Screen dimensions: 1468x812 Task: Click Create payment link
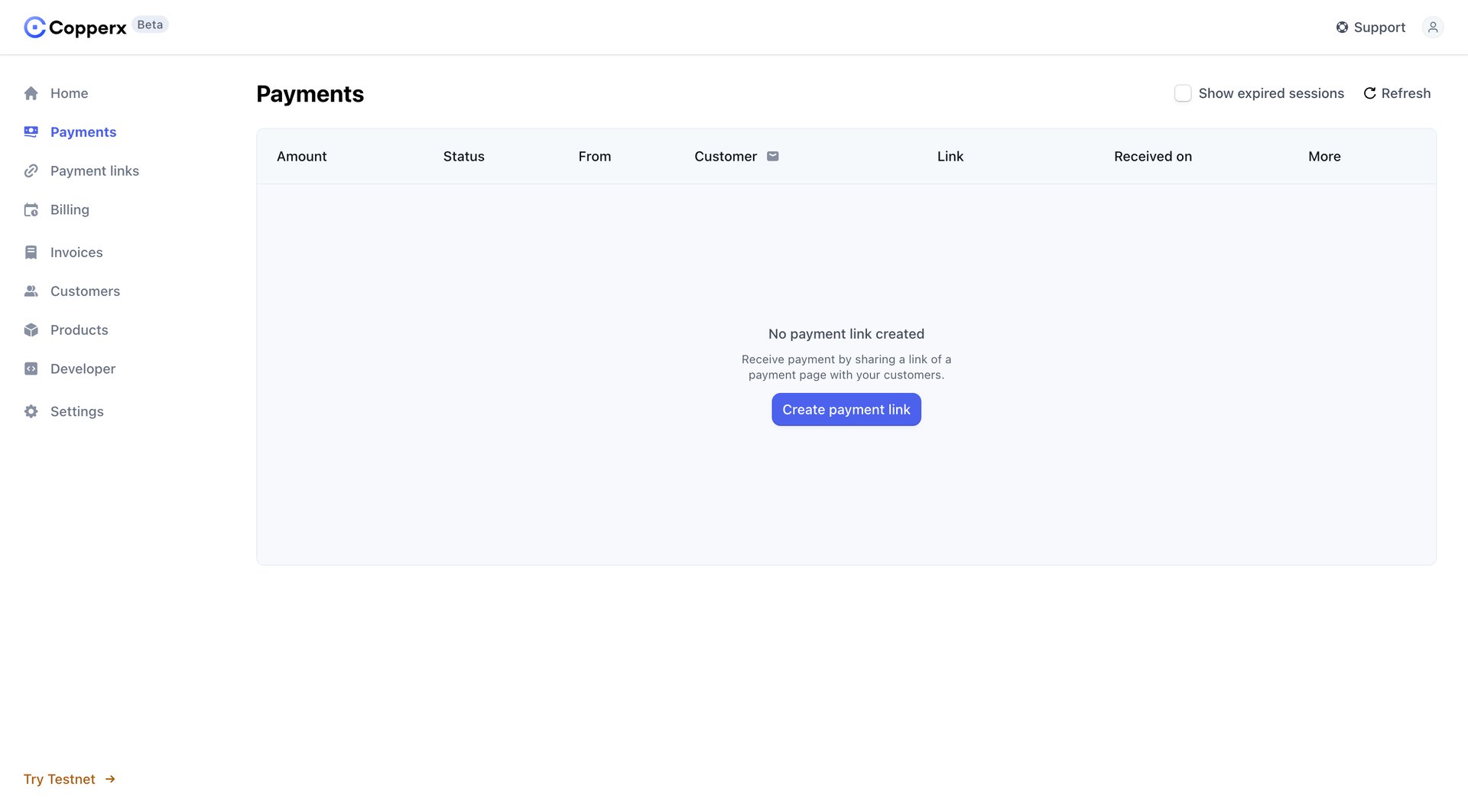click(846, 409)
